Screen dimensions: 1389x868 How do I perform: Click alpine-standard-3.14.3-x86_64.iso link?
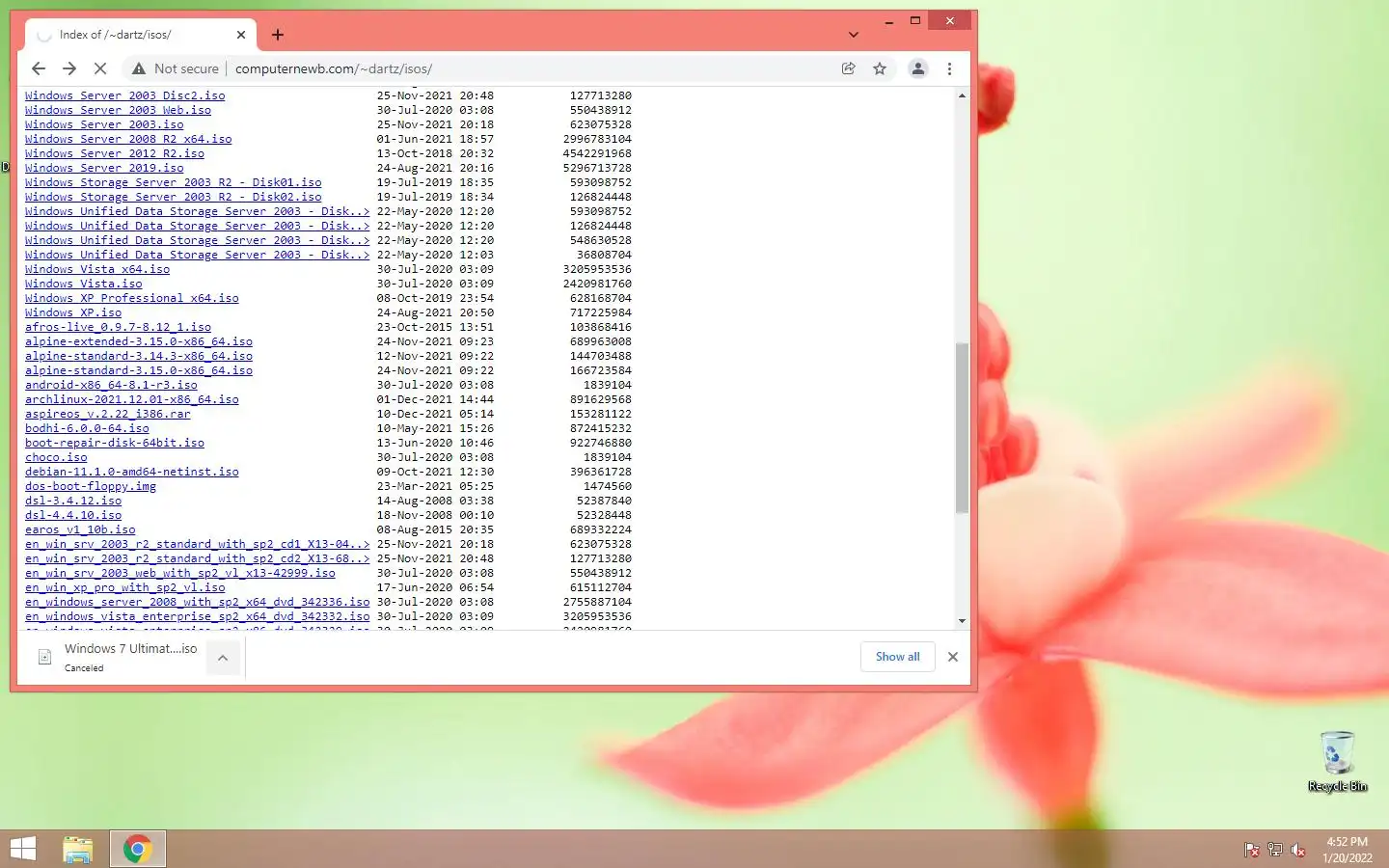pyautogui.click(x=139, y=356)
